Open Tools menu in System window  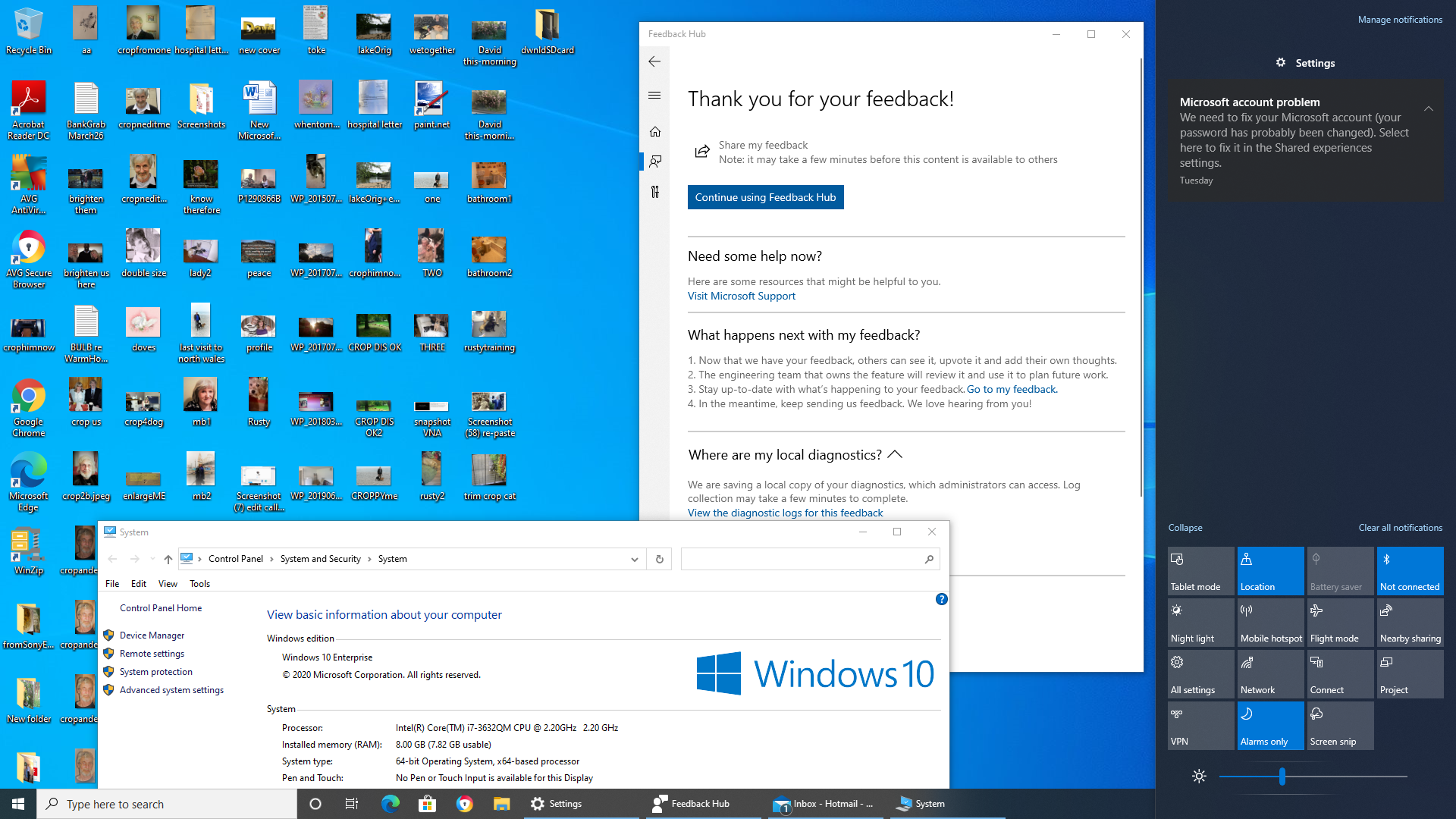point(199,583)
